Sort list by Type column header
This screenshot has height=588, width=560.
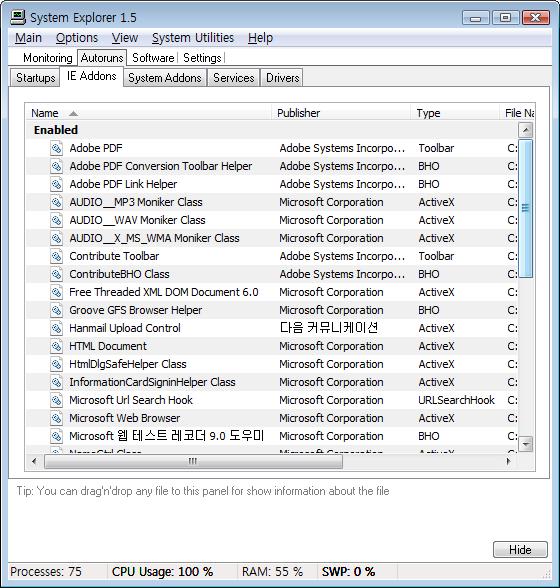(x=456, y=113)
